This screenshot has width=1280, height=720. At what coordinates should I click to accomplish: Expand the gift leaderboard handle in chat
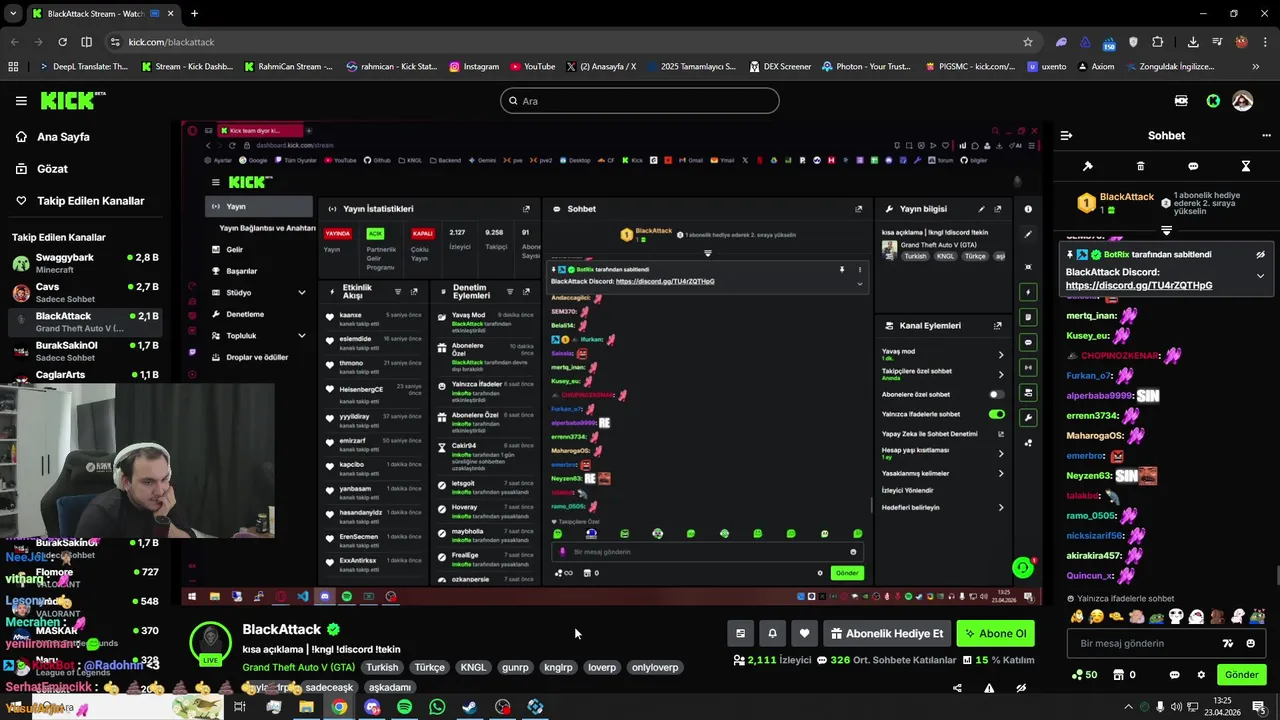point(1166,231)
